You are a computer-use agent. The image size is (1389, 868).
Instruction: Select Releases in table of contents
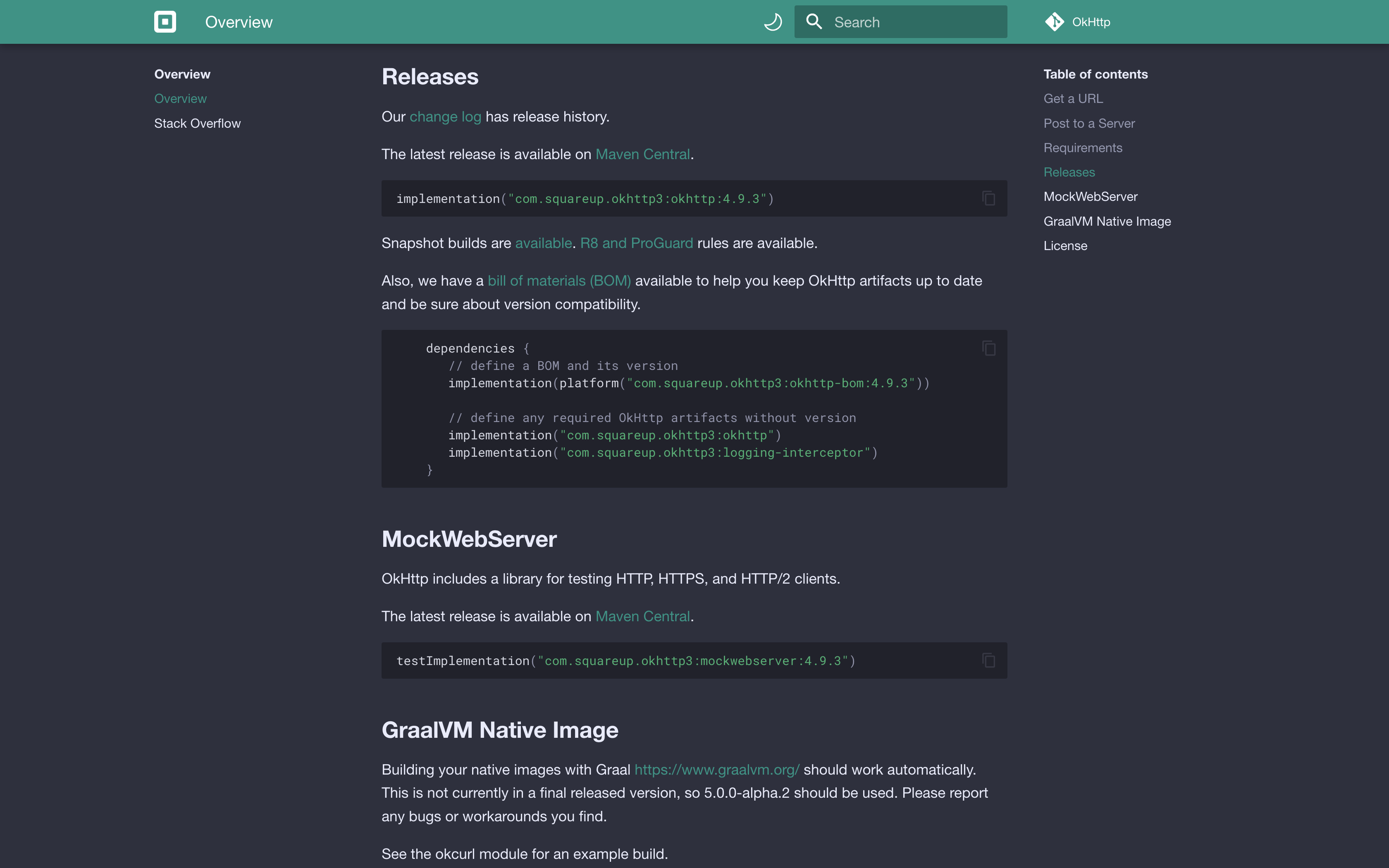click(1069, 172)
